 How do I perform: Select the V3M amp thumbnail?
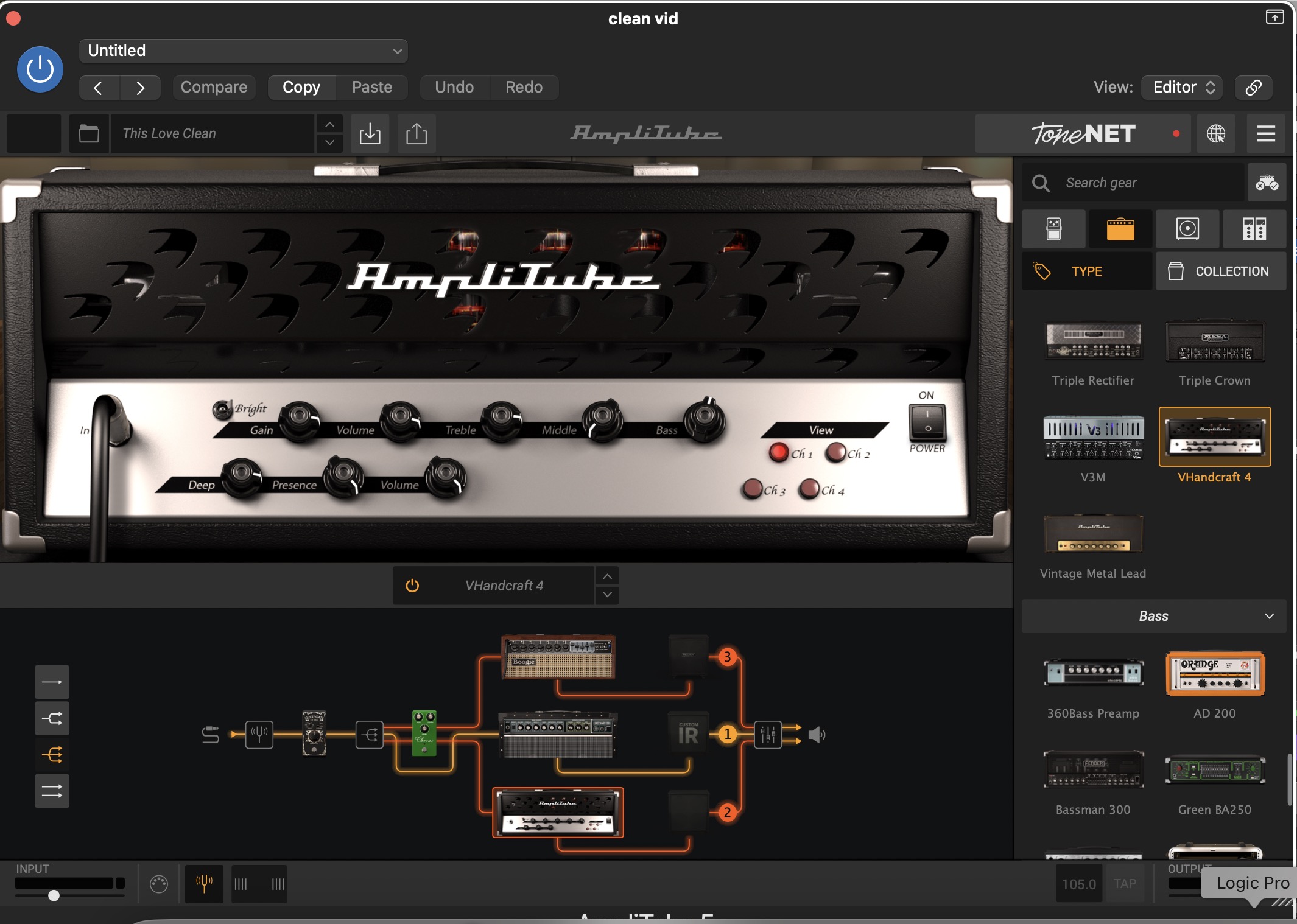coord(1094,437)
